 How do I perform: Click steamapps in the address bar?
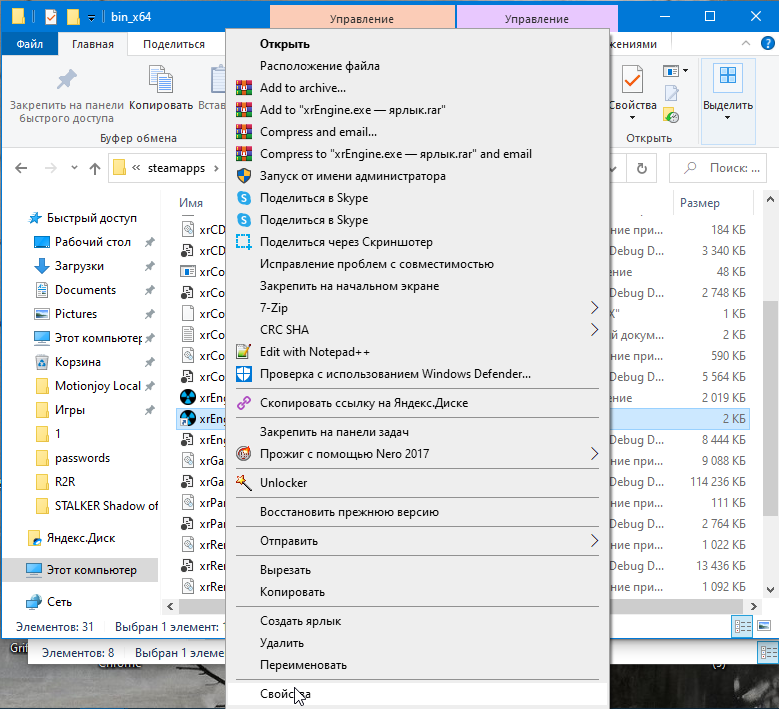[x=176, y=168]
